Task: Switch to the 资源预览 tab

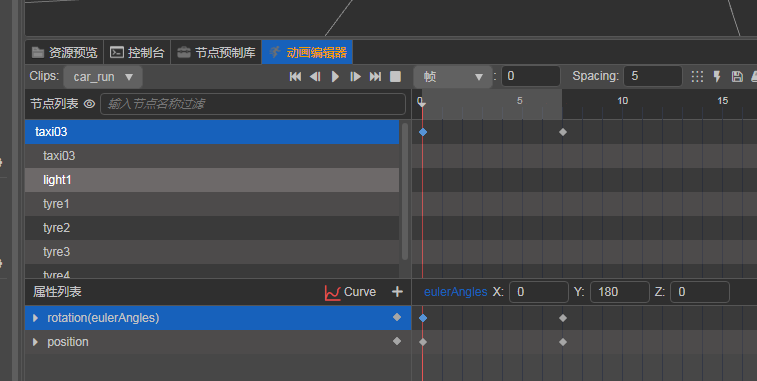Action: coord(65,52)
